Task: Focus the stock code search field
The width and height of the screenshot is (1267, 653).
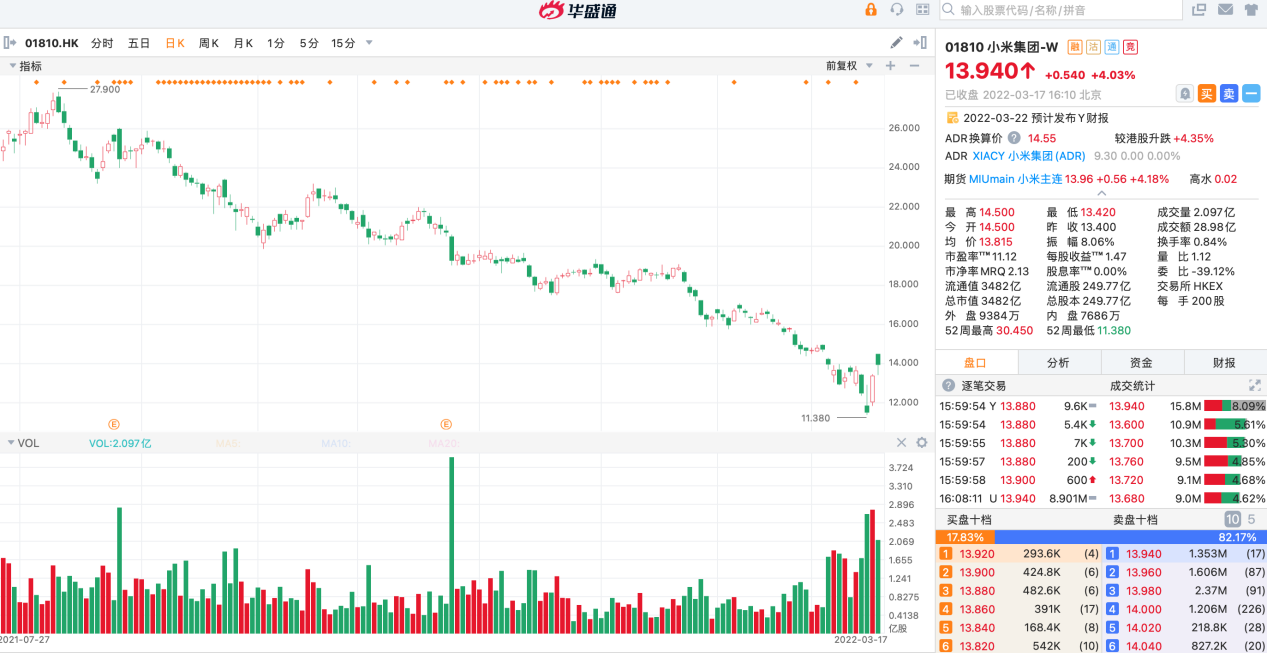Action: (x=1061, y=10)
